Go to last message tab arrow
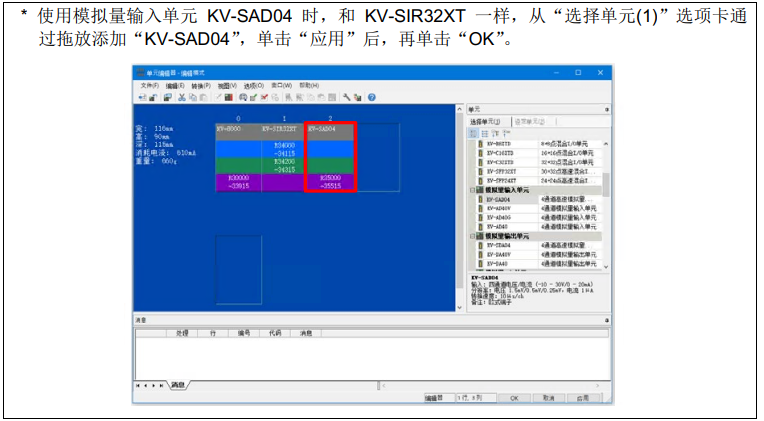Viewport: 764px width, 421px height. click(x=161, y=385)
